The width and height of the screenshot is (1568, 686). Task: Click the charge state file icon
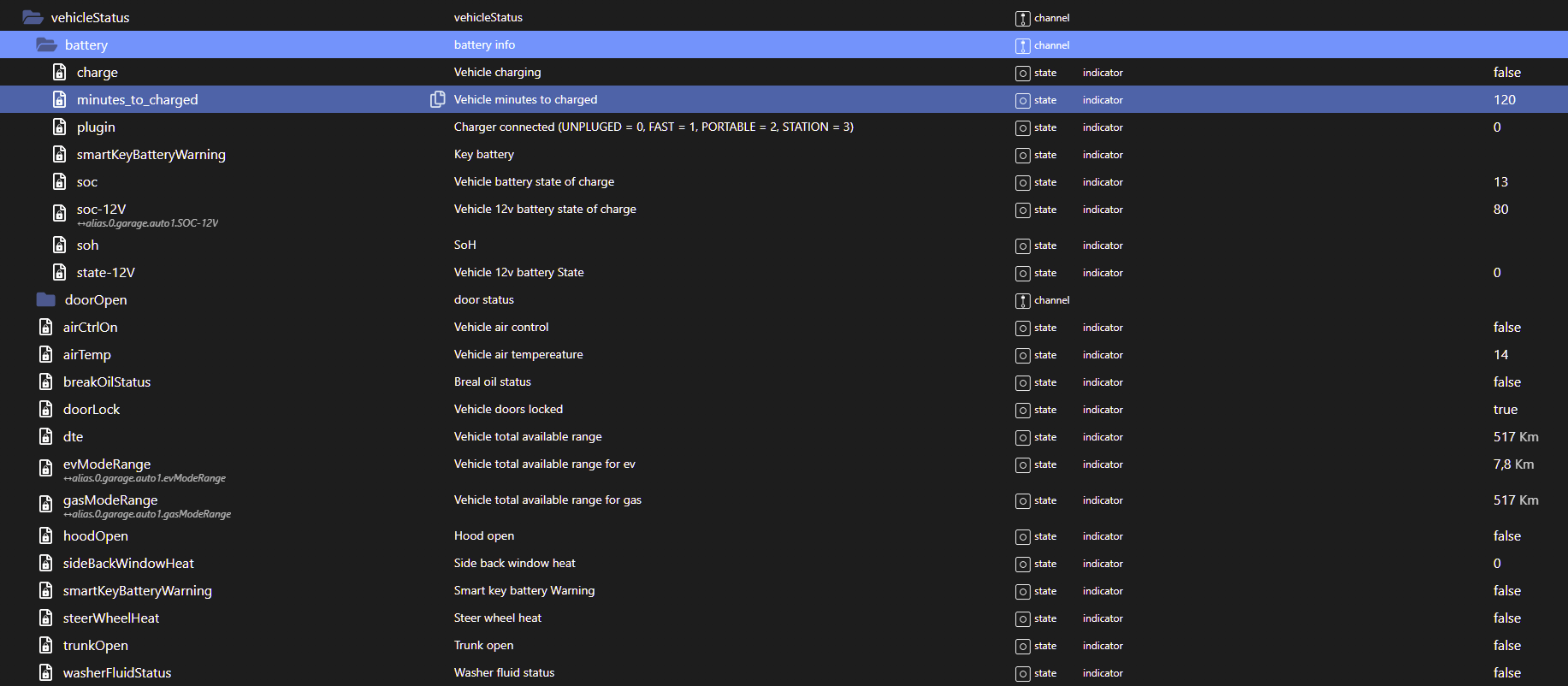(x=60, y=72)
